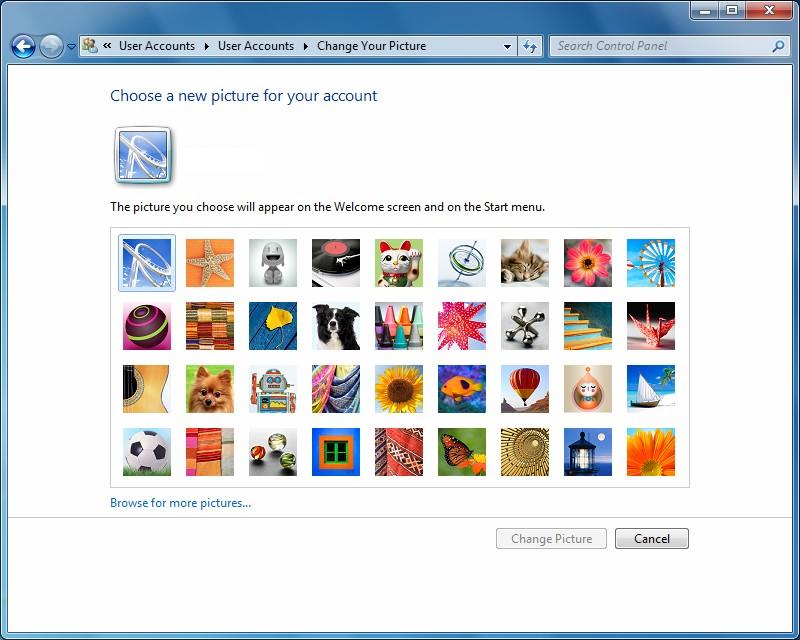
Task: Select the golden spiral basket picture
Action: tap(525, 452)
